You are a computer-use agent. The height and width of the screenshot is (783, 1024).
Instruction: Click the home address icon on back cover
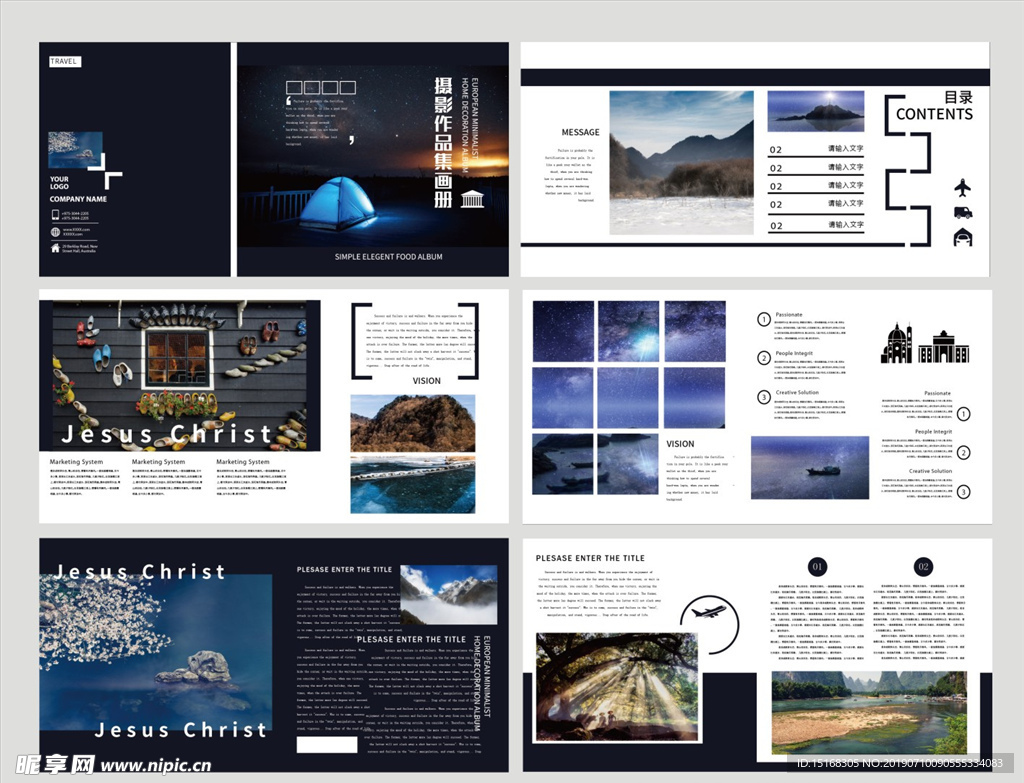click(x=56, y=248)
